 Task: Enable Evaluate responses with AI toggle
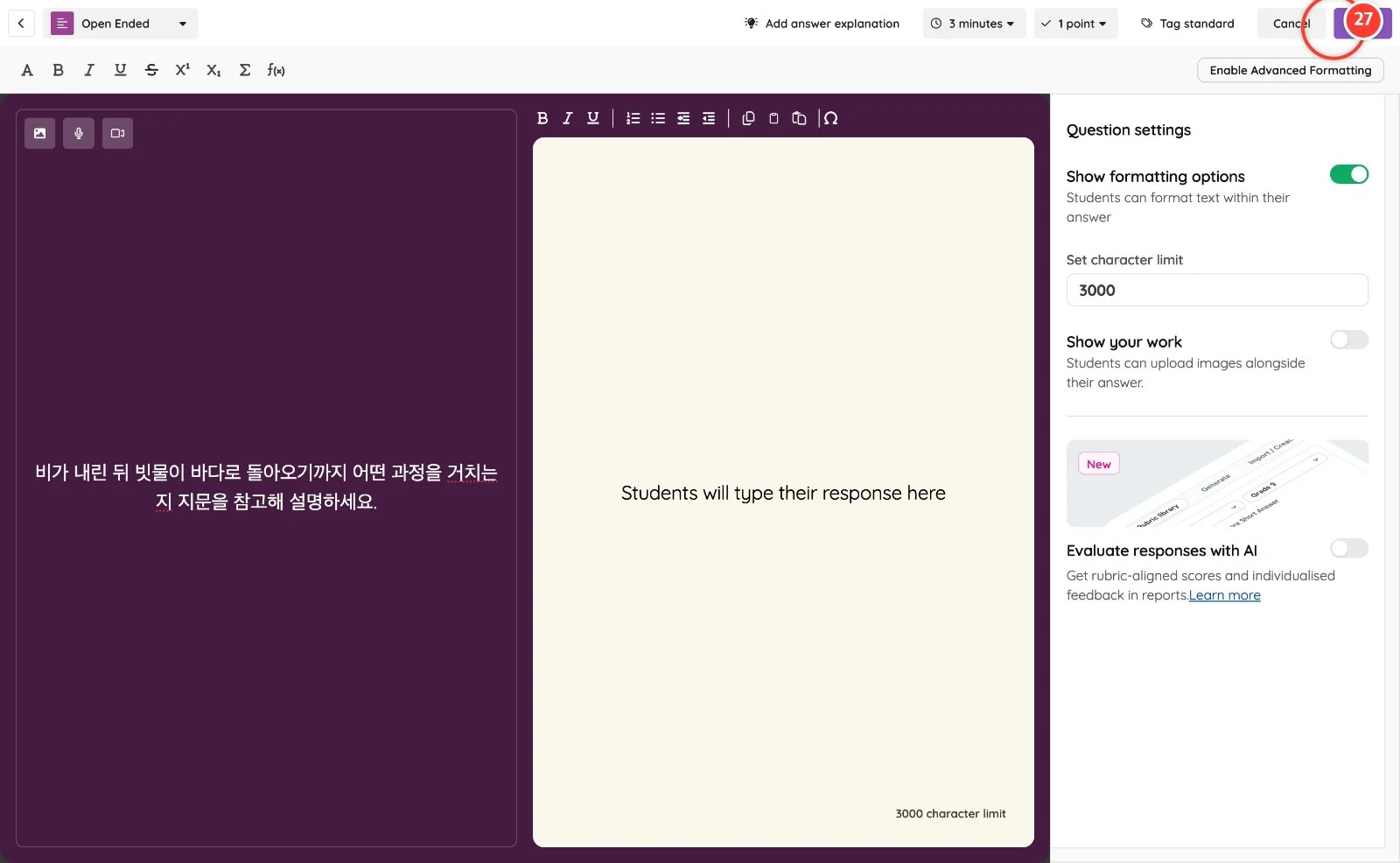[1348, 548]
